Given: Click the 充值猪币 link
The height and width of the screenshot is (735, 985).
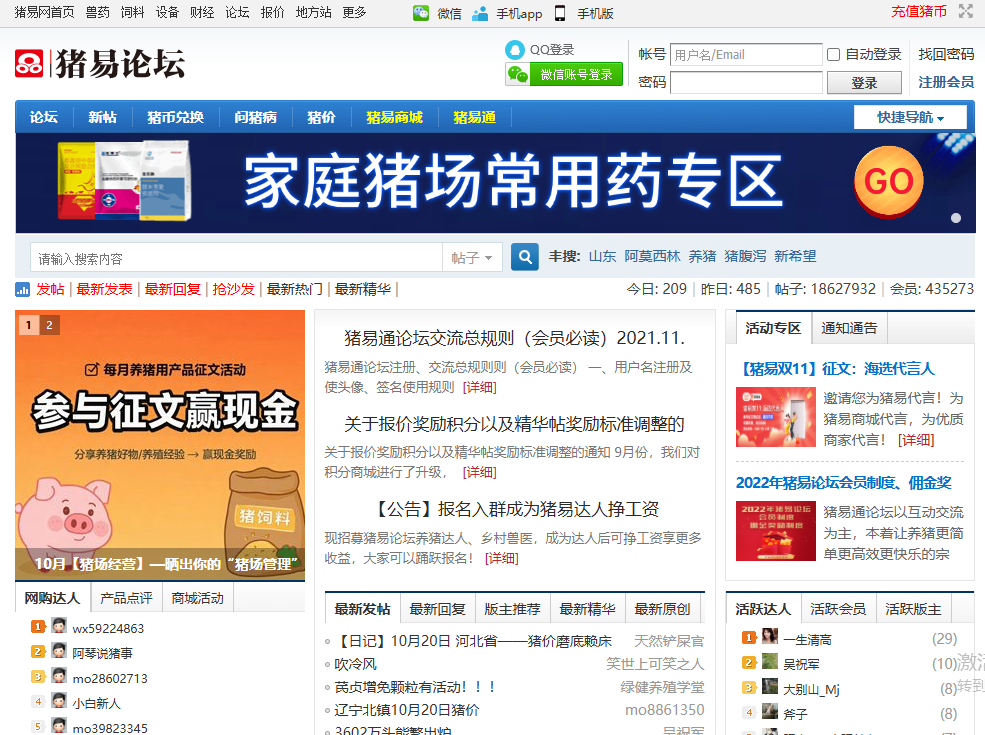Looking at the screenshot, I should tap(919, 11).
